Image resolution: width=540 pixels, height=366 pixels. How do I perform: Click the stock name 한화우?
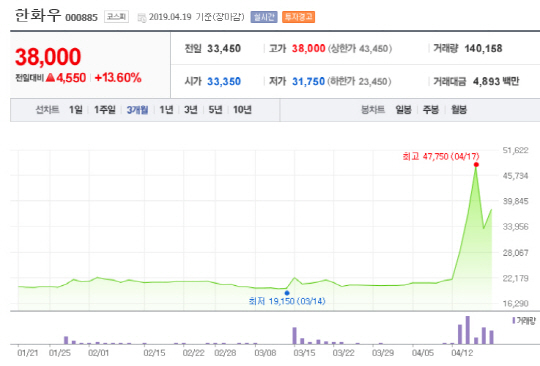point(38,15)
